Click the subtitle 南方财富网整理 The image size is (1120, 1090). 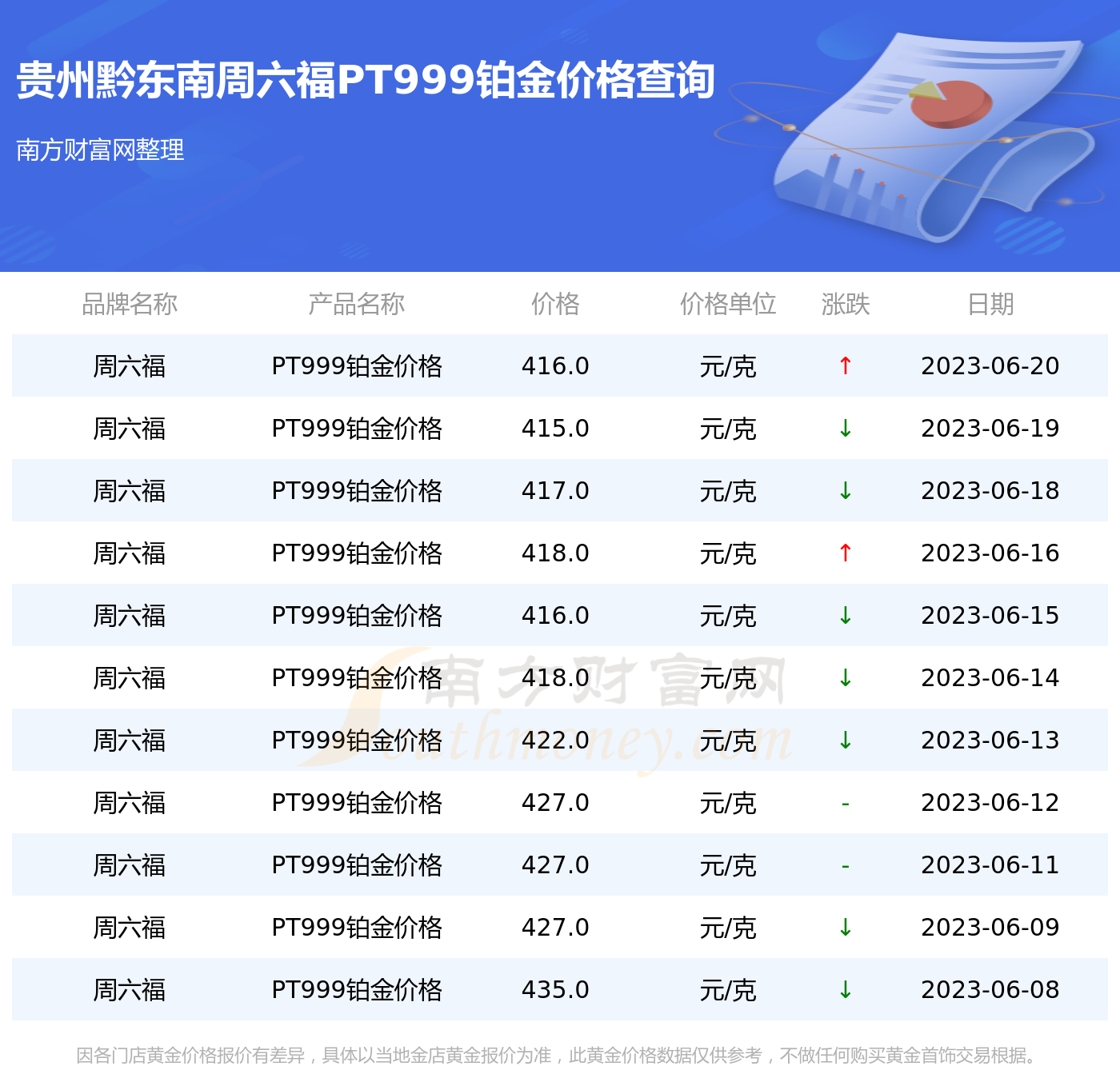(x=100, y=150)
